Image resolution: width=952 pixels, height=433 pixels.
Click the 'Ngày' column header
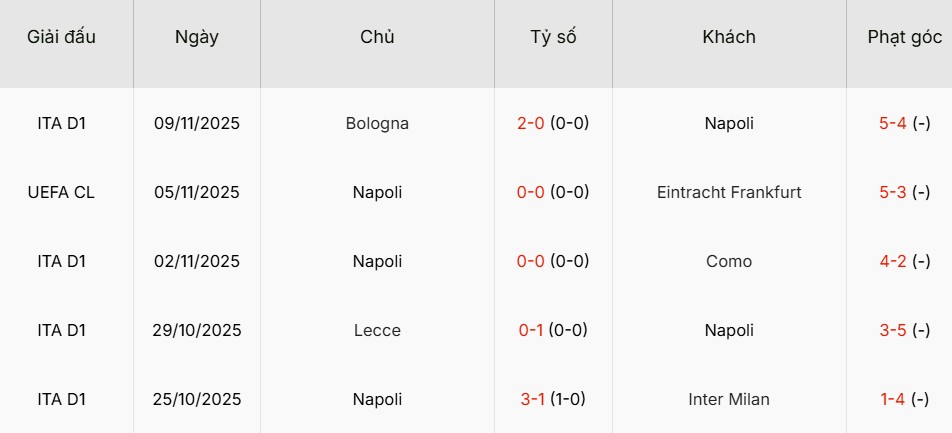[x=197, y=37]
